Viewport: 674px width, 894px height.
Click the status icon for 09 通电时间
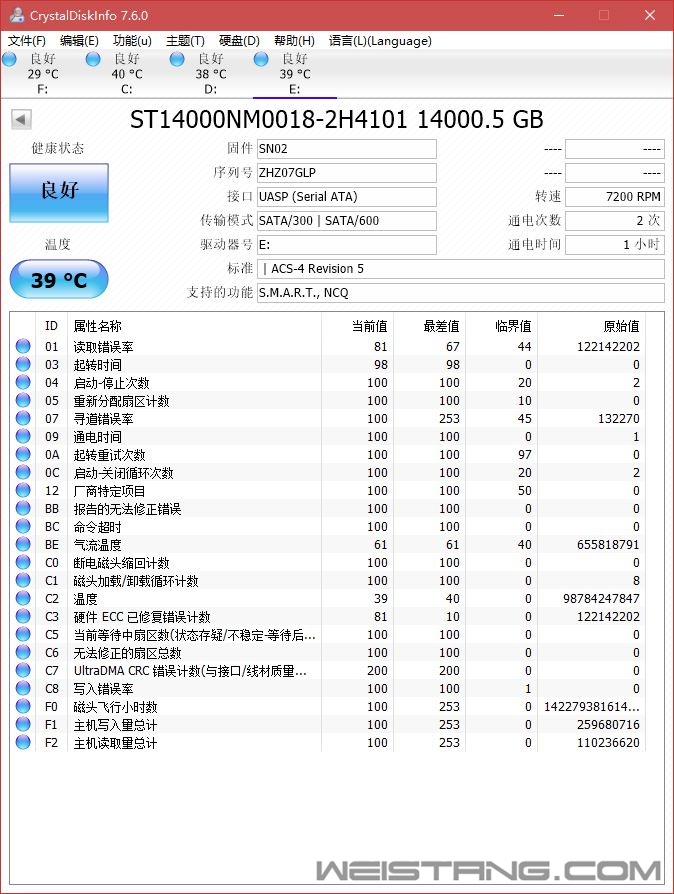click(x=23, y=436)
